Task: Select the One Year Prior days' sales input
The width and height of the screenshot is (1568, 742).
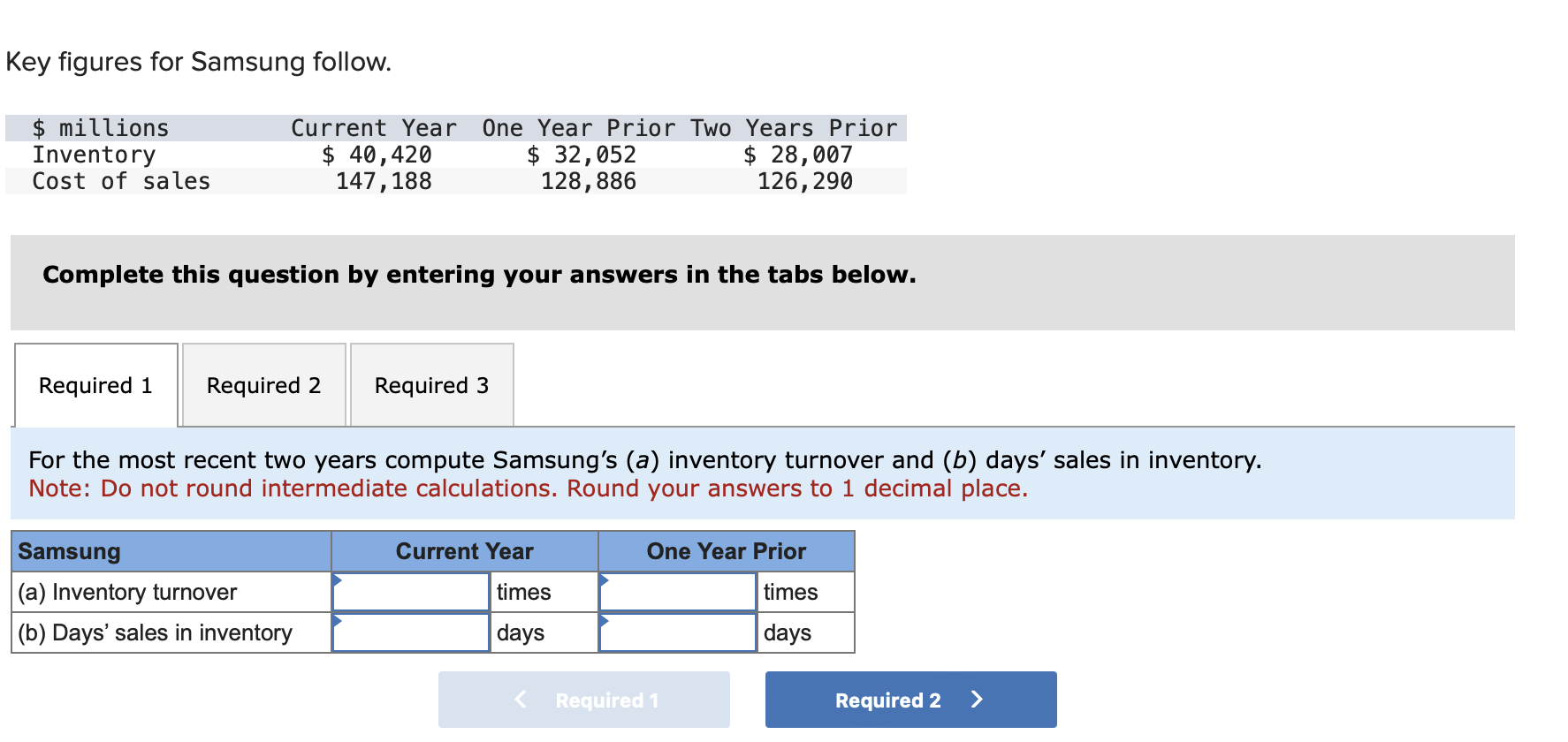Action: click(x=678, y=632)
